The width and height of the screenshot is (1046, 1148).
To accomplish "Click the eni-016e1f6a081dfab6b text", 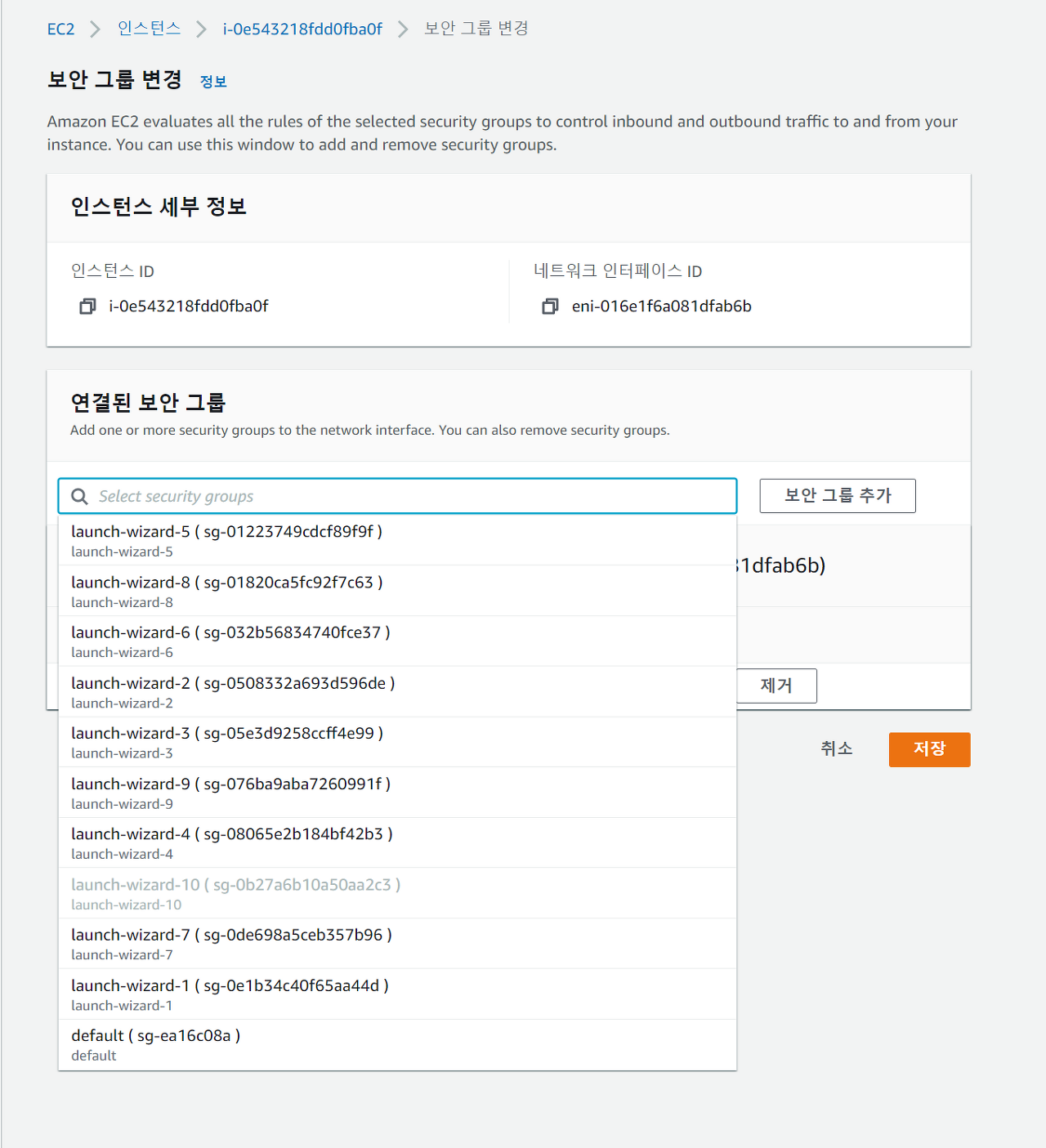I will click(x=662, y=306).
